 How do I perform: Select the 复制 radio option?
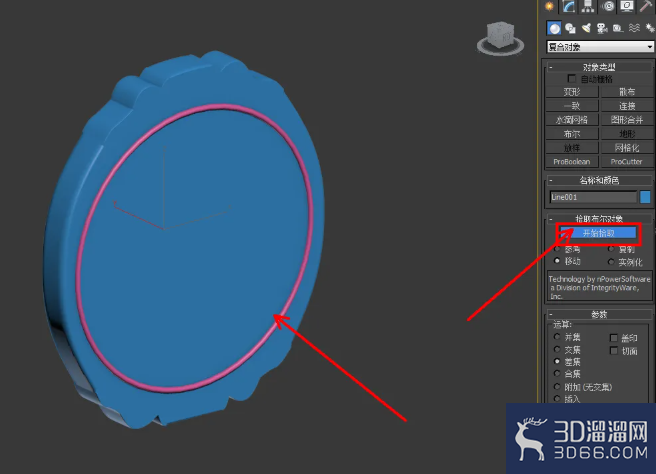(611, 249)
